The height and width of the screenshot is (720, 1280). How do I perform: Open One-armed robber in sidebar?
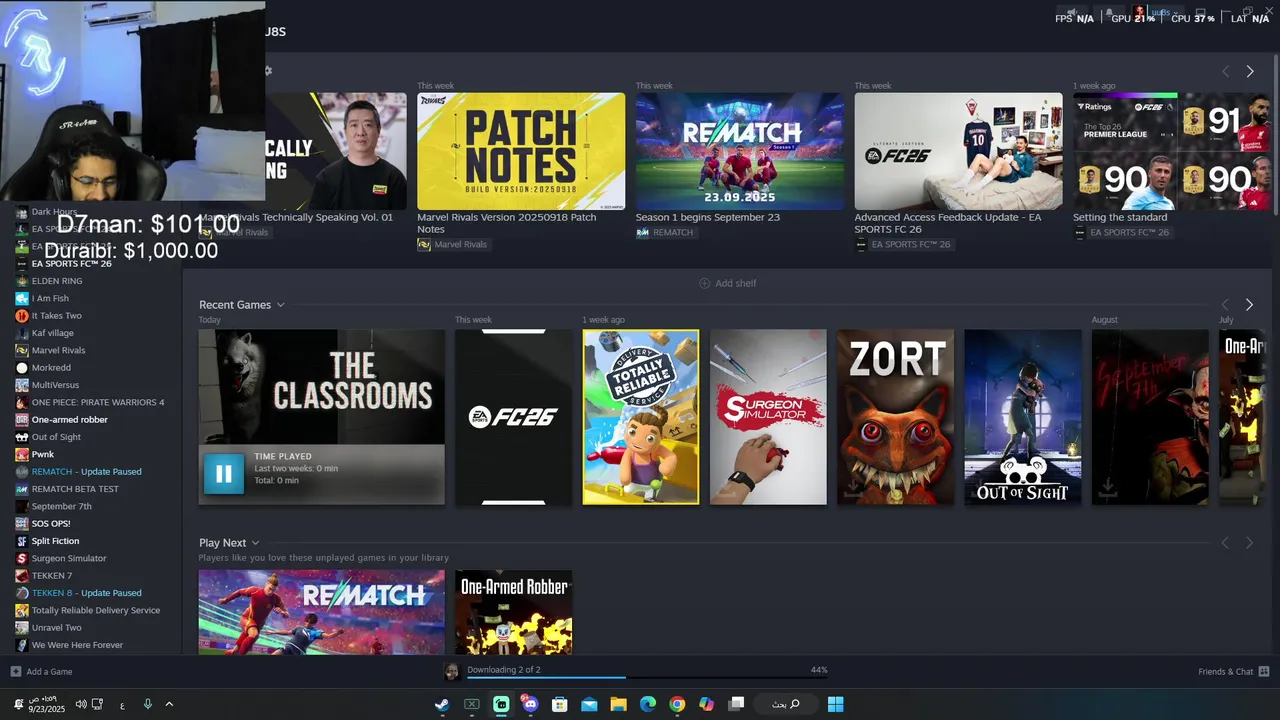69,420
